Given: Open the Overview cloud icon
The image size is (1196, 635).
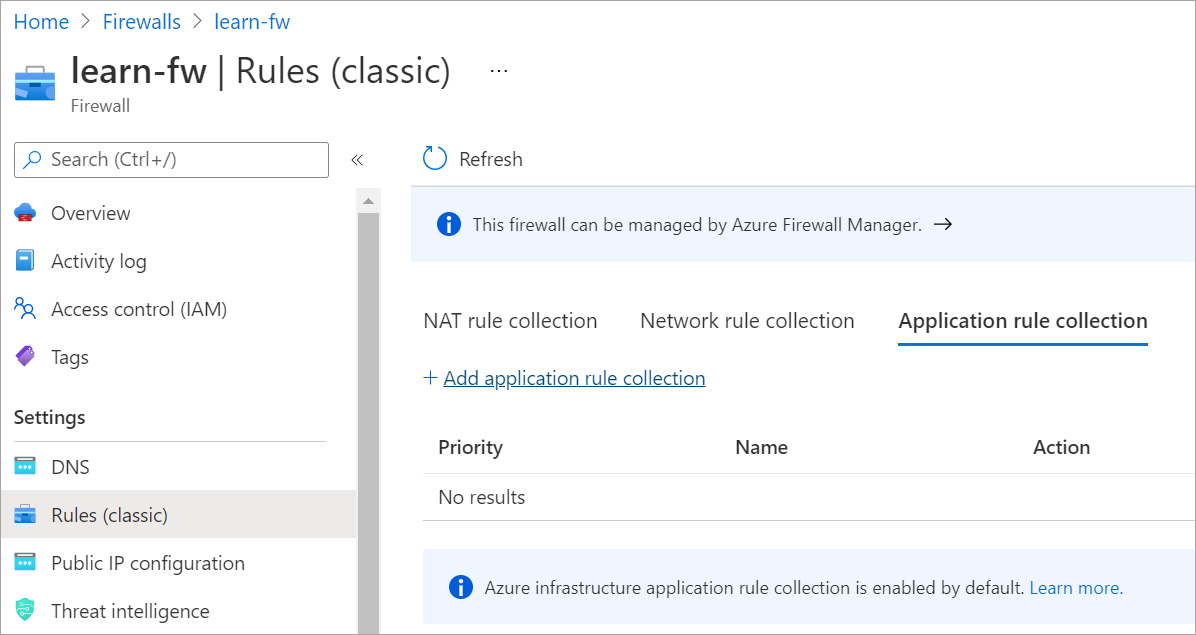Looking at the screenshot, I should coord(25,213).
